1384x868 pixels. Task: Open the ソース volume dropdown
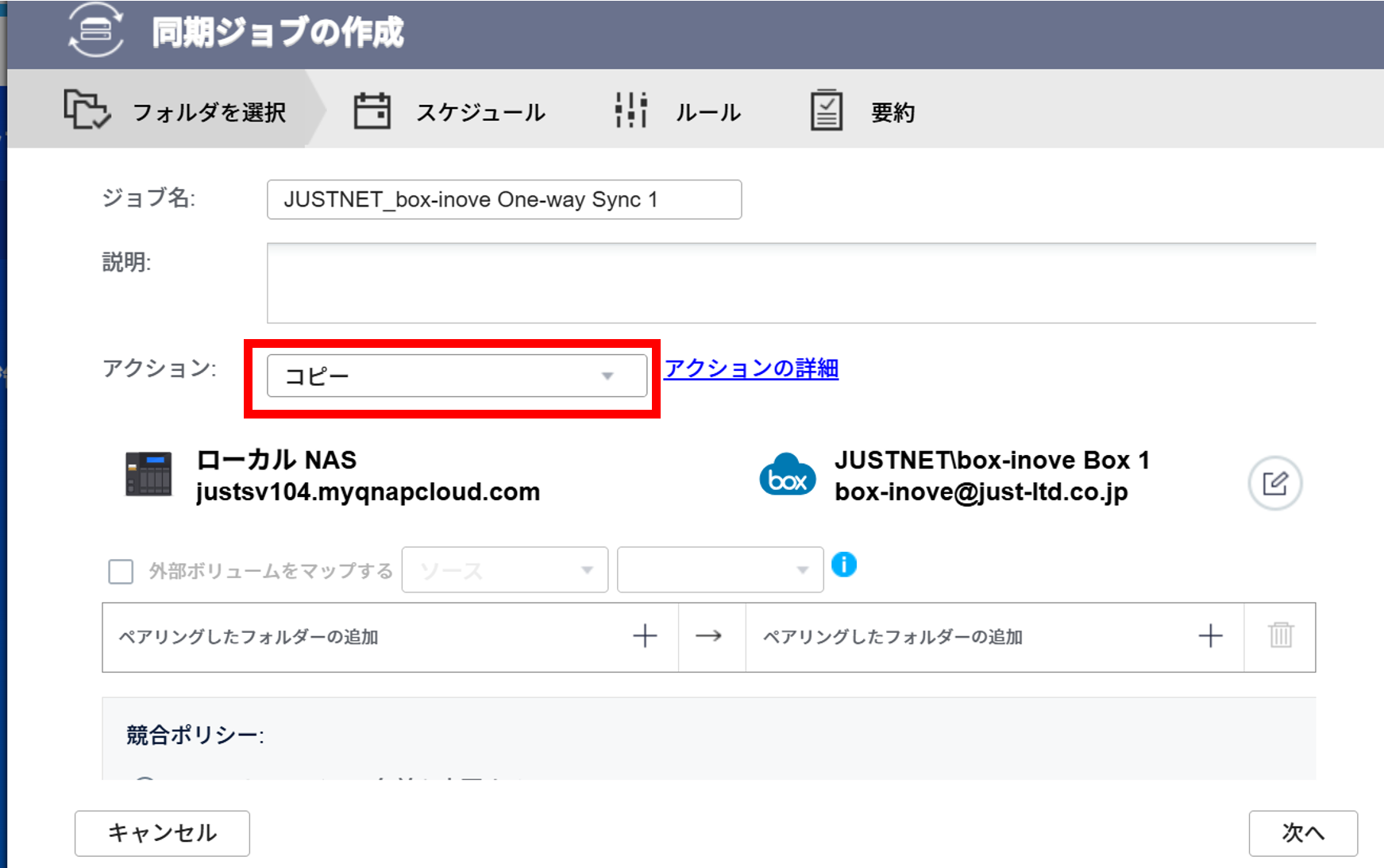point(504,569)
